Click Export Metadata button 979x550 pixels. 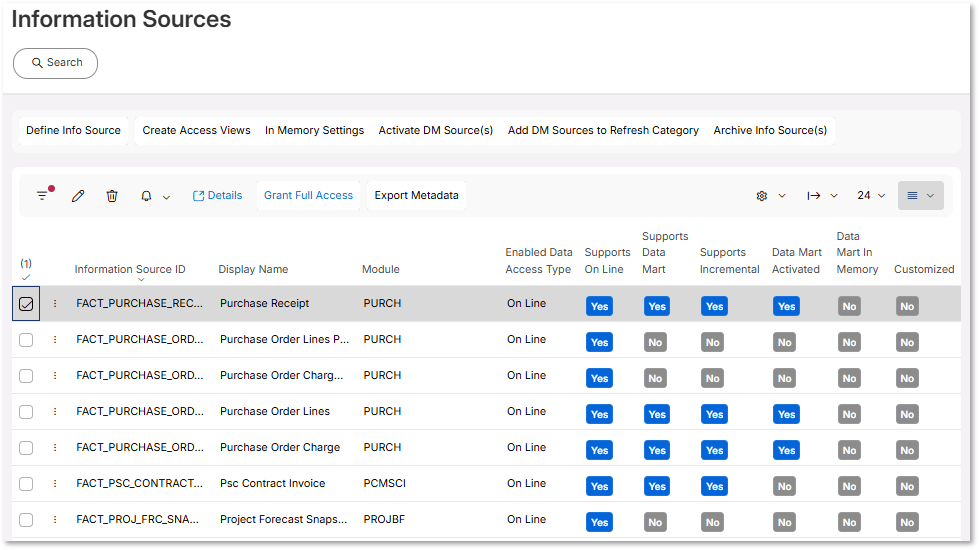point(416,195)
